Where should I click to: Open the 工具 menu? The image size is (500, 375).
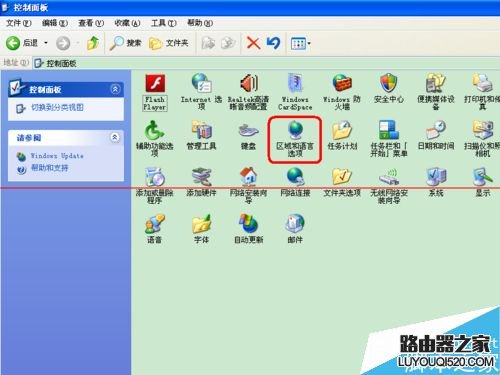[x=163, y=23]
